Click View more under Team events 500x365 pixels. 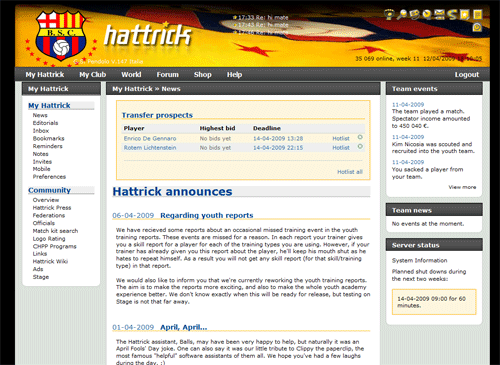click(462, 187)
